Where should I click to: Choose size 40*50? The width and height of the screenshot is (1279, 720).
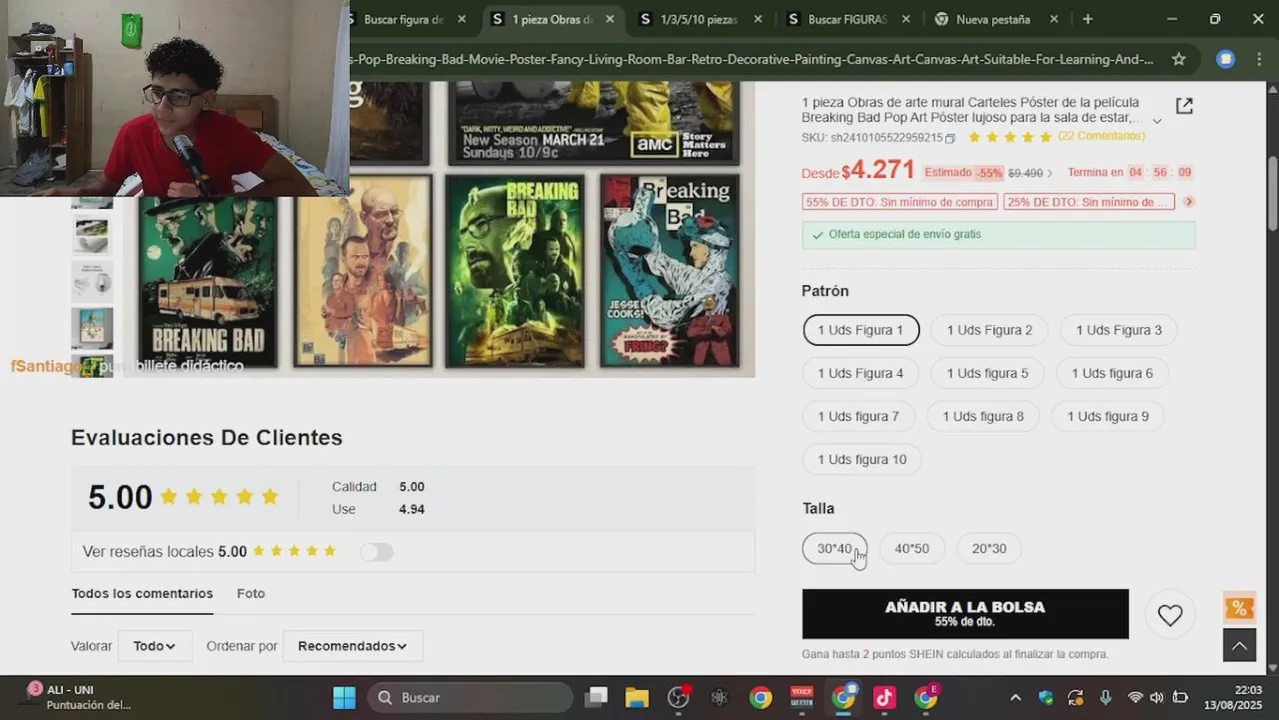point(911,548)
